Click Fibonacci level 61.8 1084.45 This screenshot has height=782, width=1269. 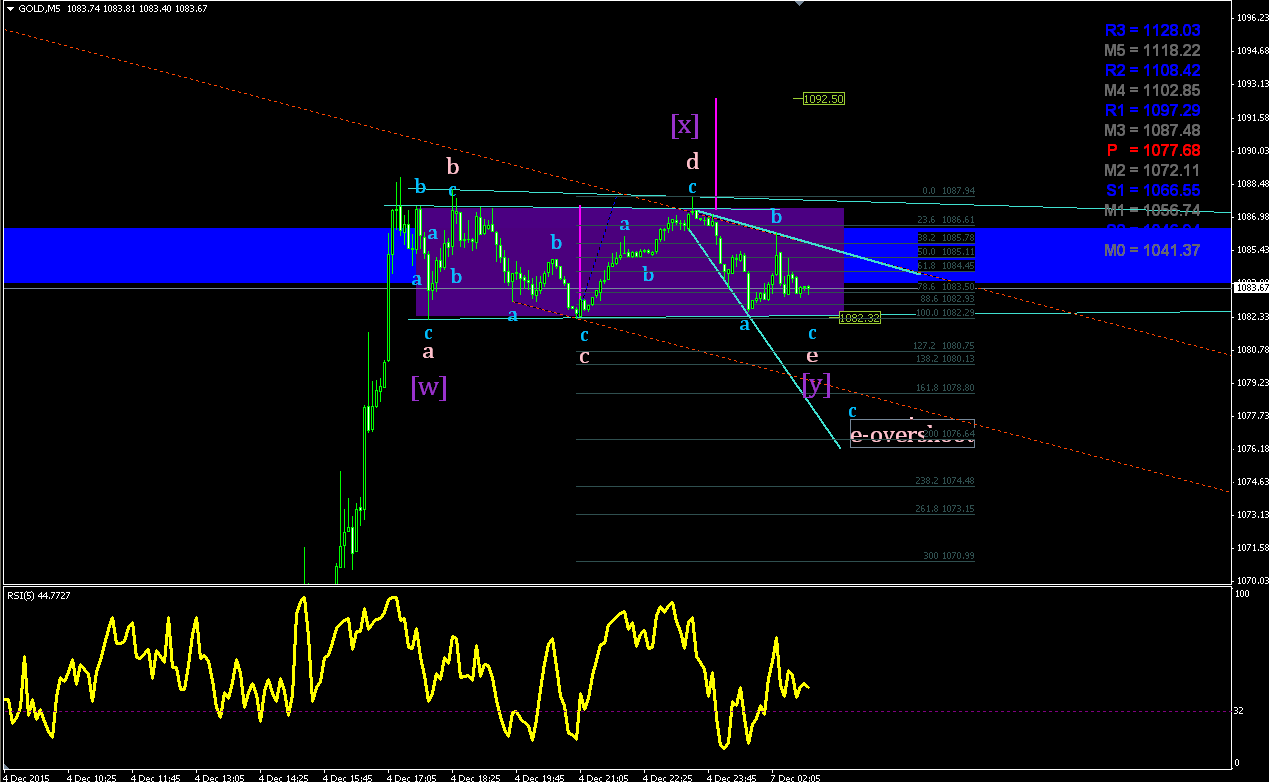(x=946, y=266)
